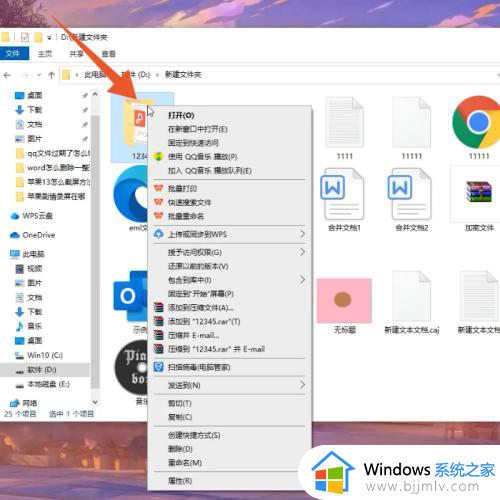Go up one folder level arrow
Screen dimensions: 500x500
coord(51,75)
